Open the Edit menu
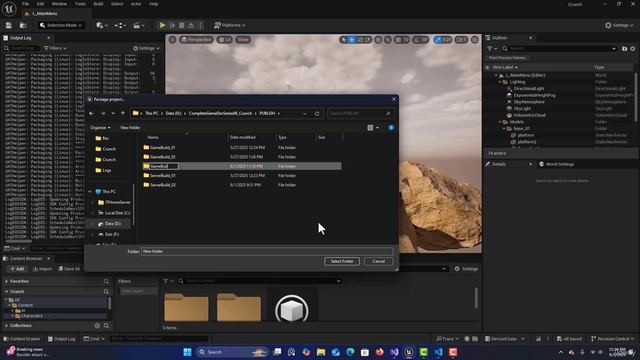The height and width of the screenshot is (360, 640). point(40,4)
